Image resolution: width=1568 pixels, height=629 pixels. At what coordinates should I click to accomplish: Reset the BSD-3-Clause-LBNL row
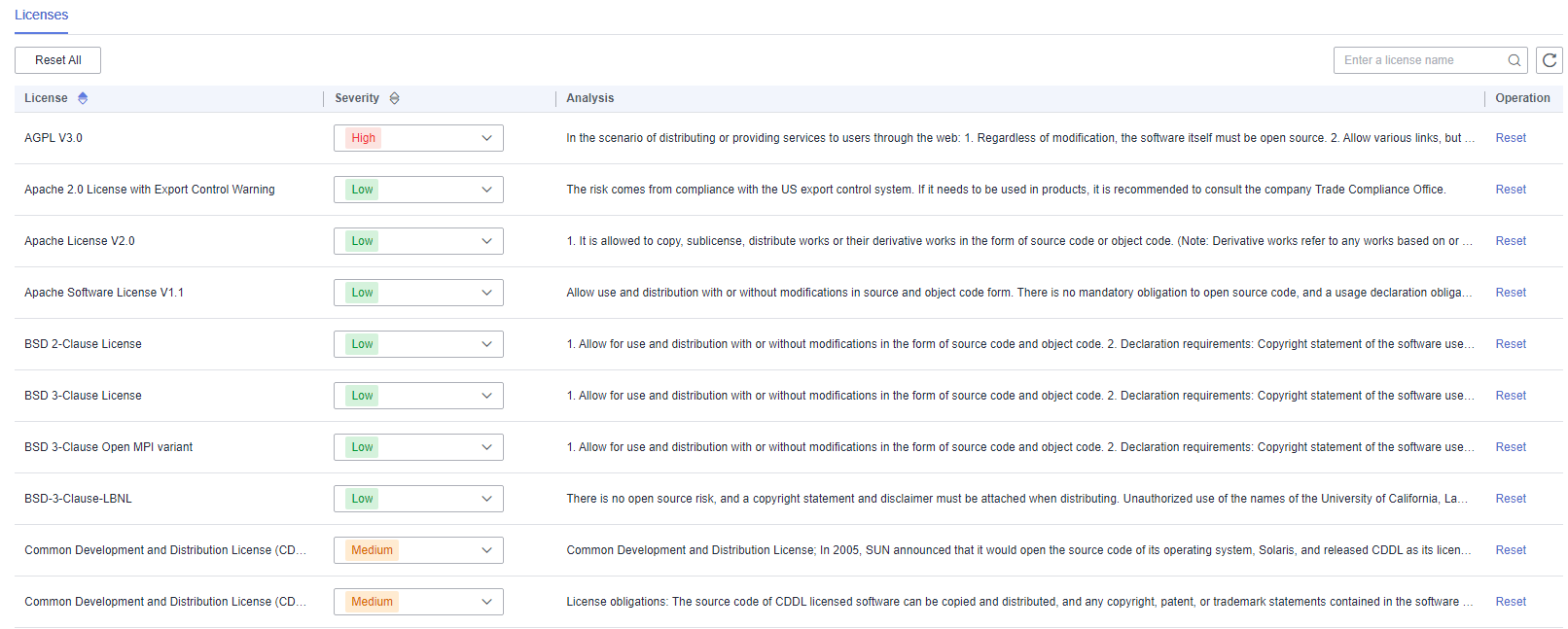[x=1511, y=499]
